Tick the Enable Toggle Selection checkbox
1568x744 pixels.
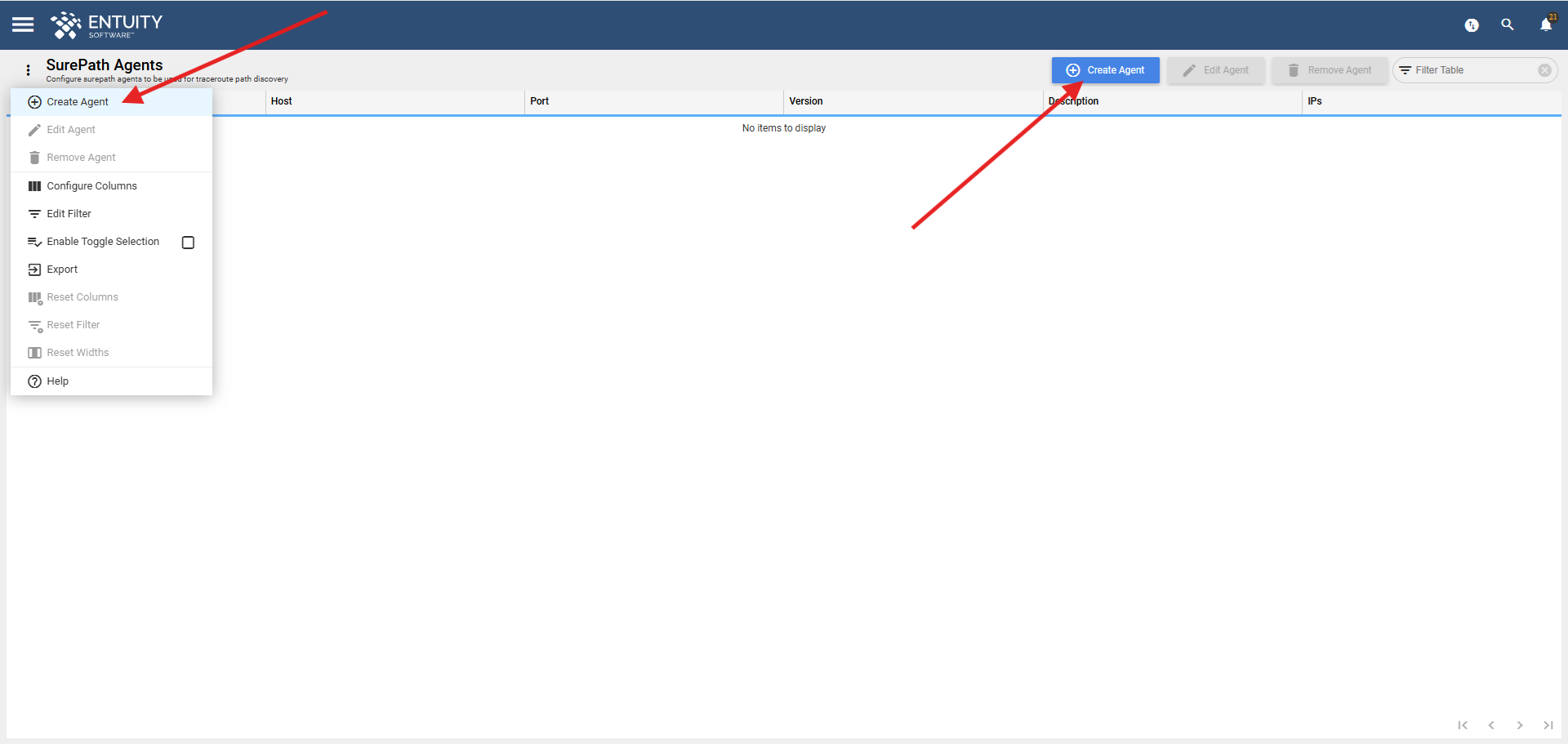188,243
